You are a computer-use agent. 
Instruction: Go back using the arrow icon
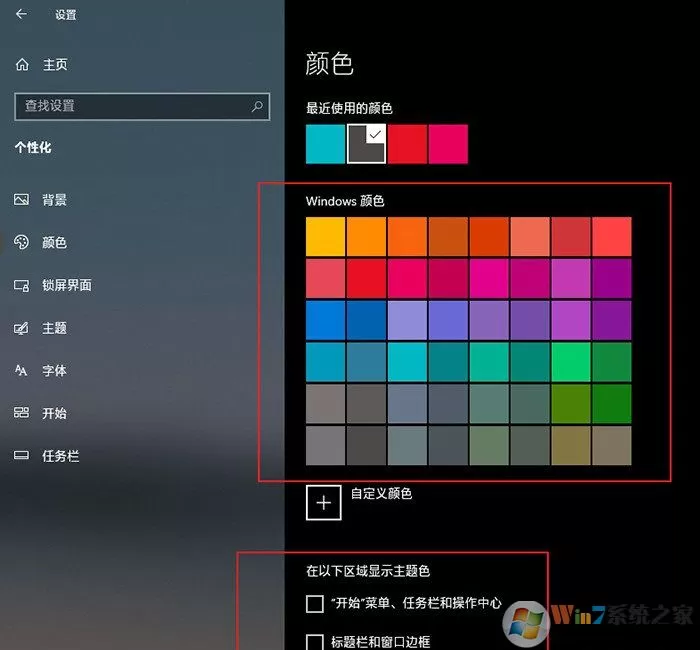coord(21,14)
